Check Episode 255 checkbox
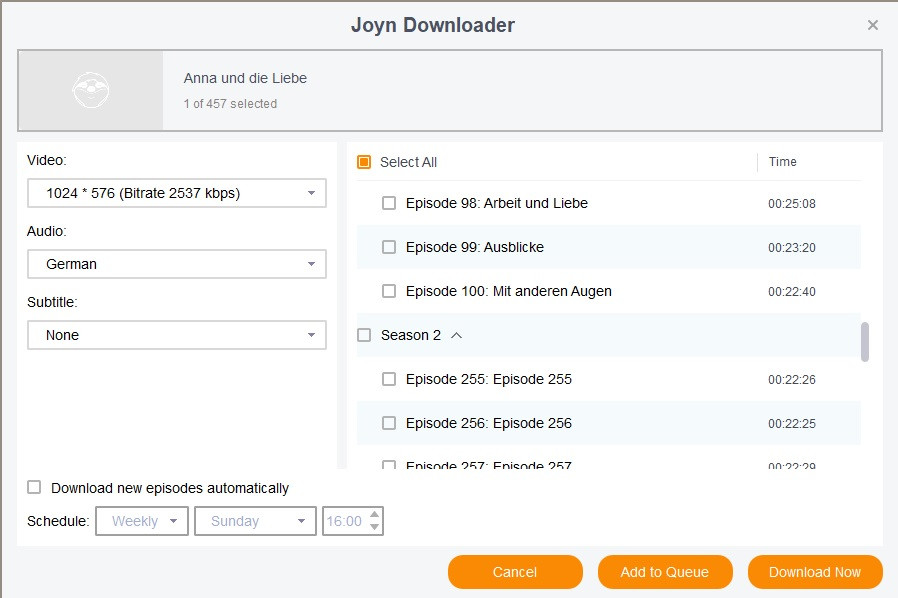The height and width of the screenshot is (598, 898). [389, 379]
